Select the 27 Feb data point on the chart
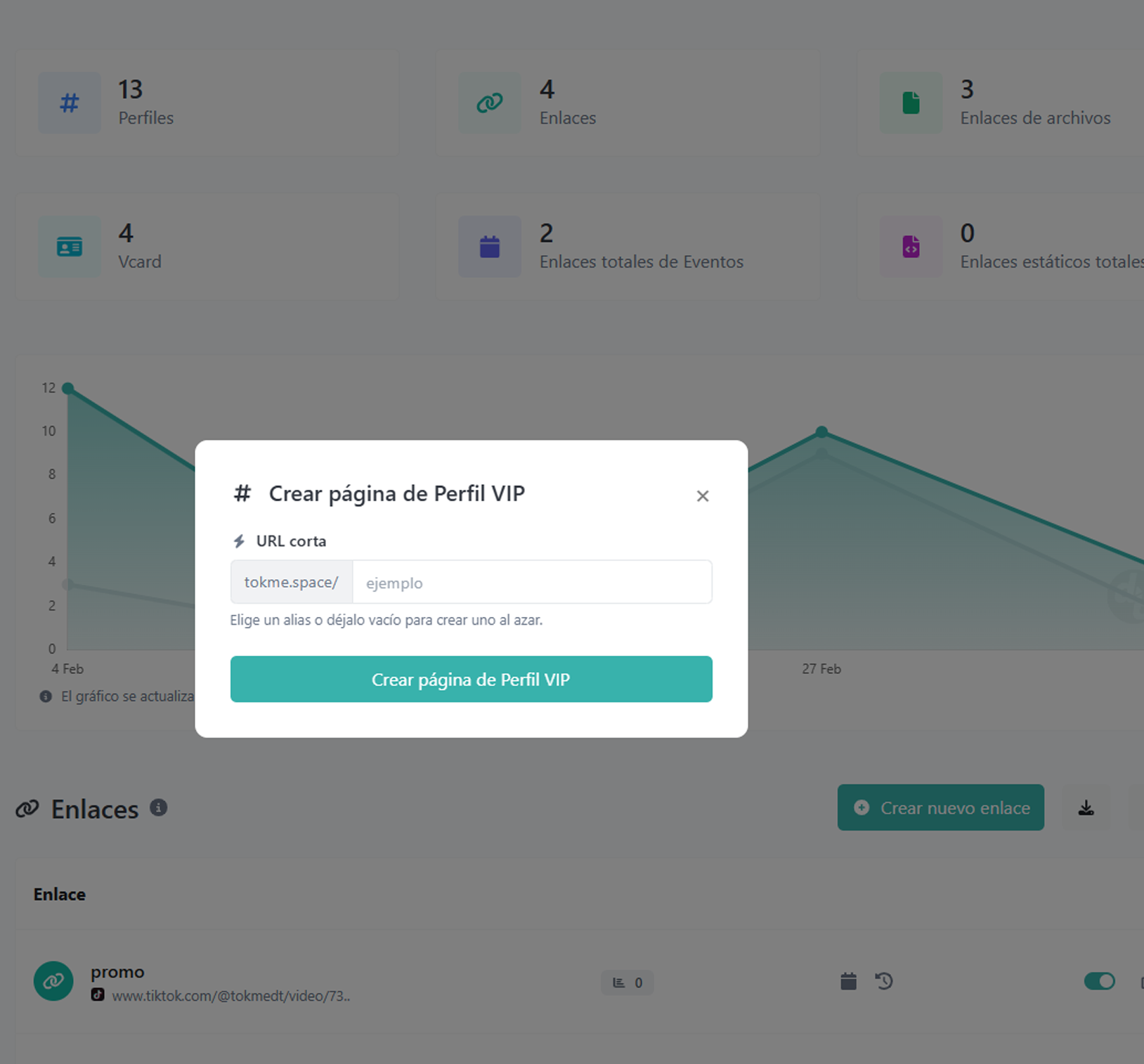Image resolution: width=1144 pixels, height=1064 pixels. [x=821, y=432]
